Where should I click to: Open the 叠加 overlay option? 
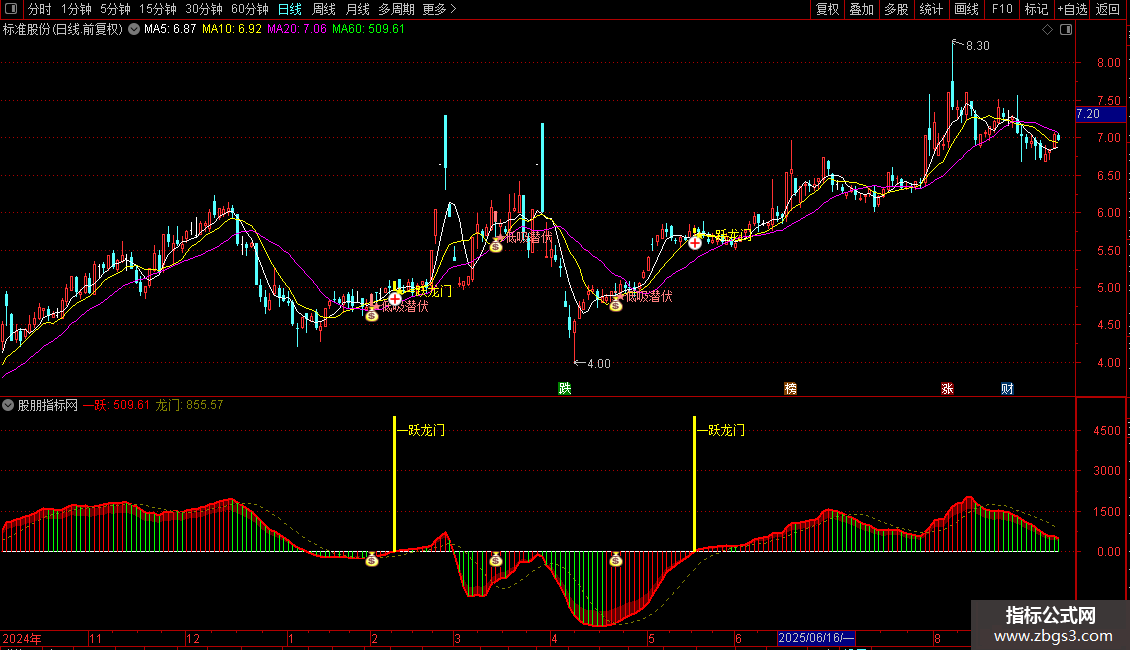click(x=862, y=9)
